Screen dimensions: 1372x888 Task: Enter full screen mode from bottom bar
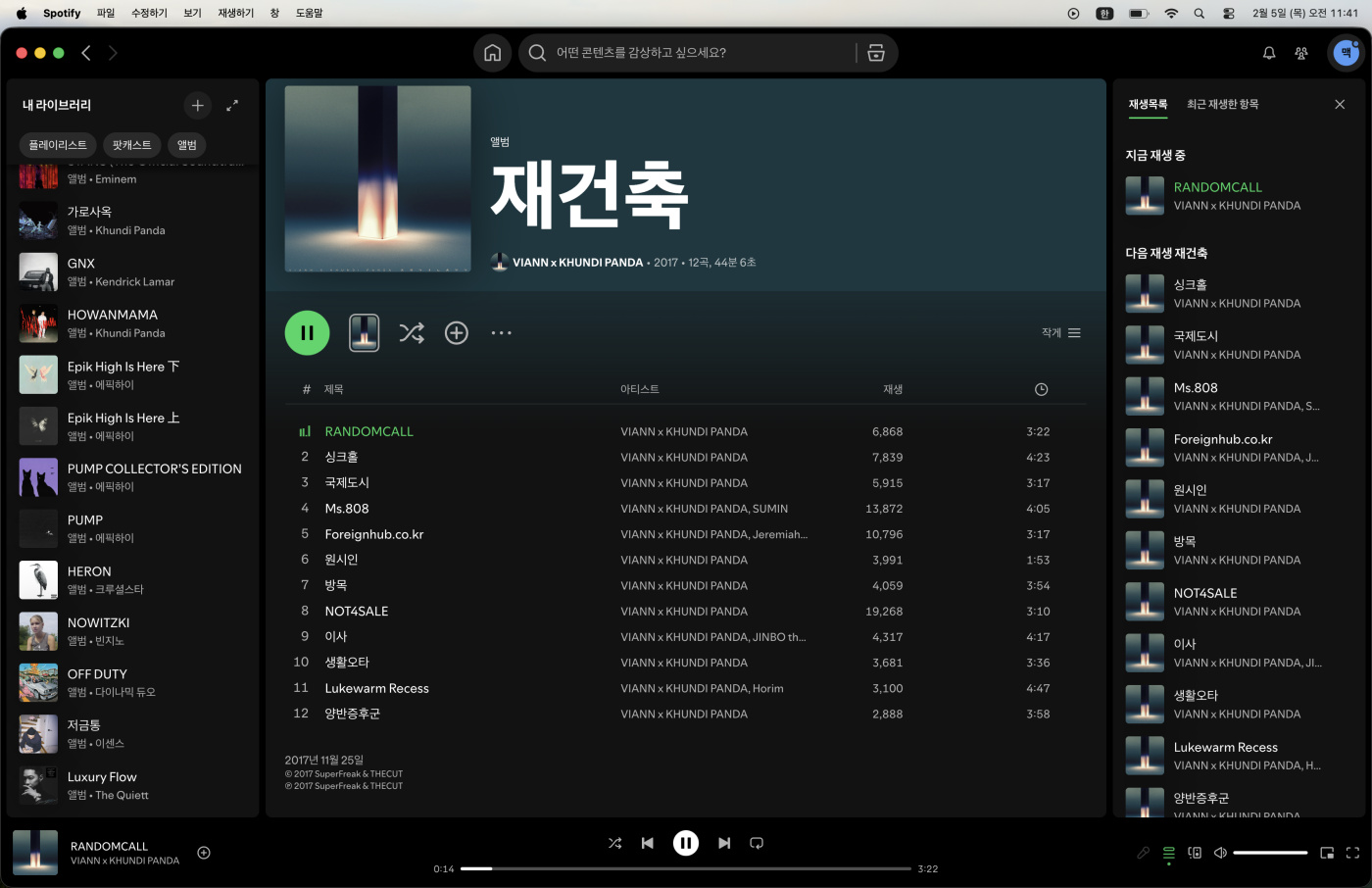point(1352,853)
